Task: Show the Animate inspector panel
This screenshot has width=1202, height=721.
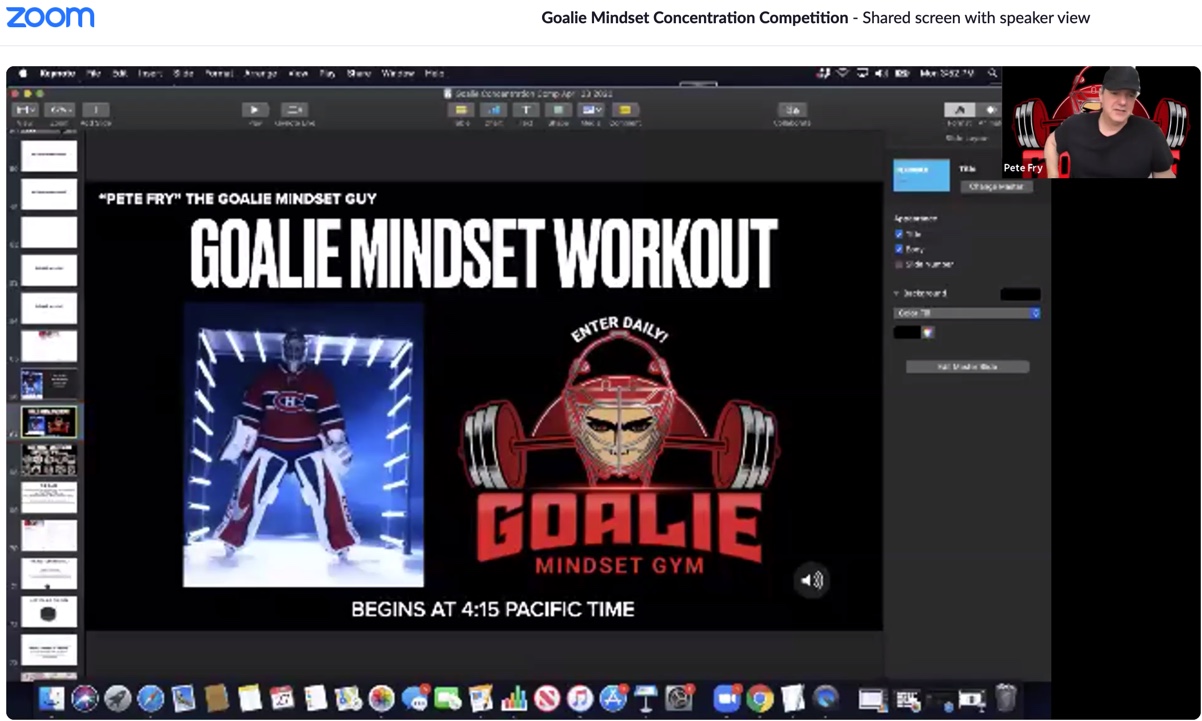Action: pos(990,110)
